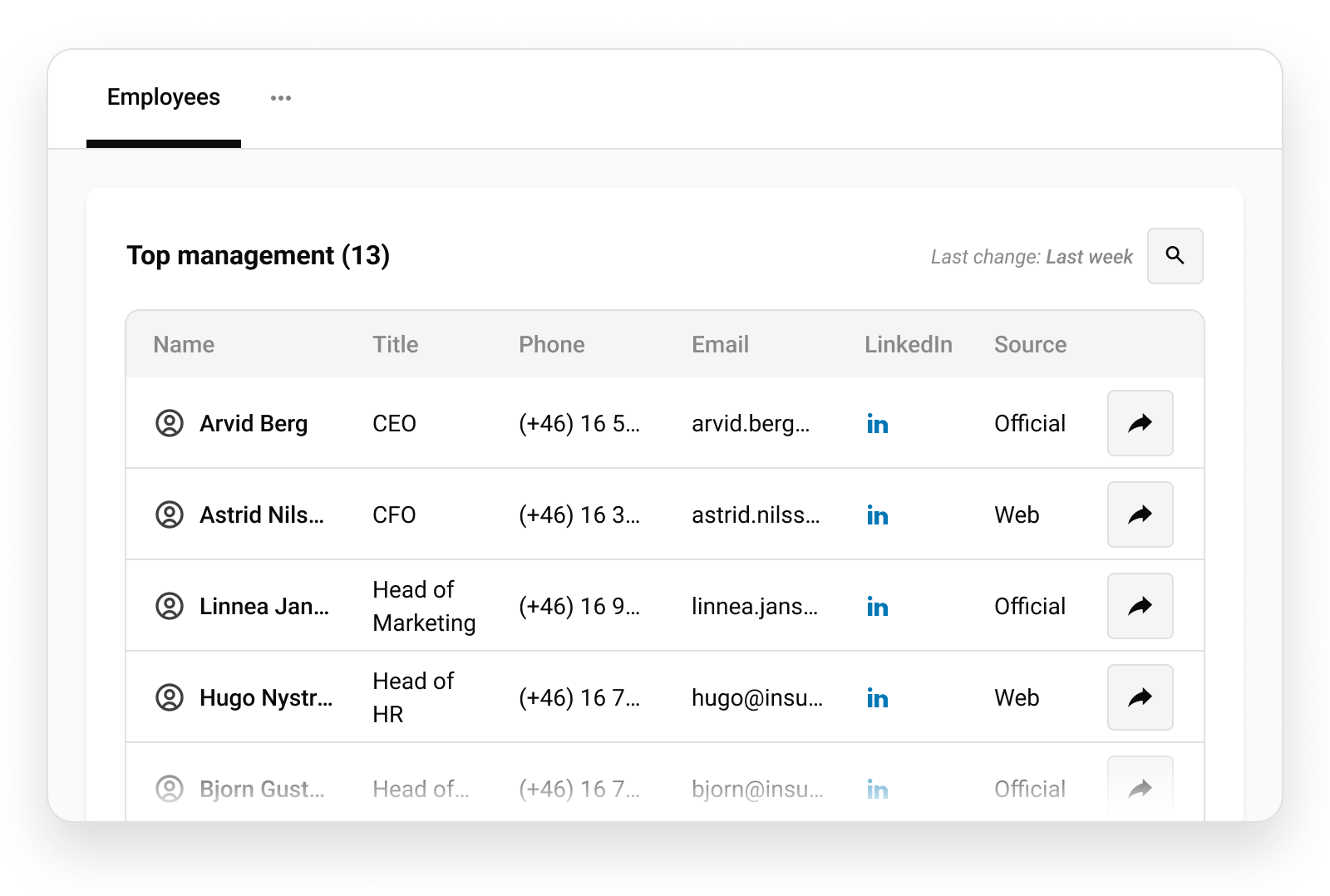
Task: Select the Employees tab
Action: (163, 97)
